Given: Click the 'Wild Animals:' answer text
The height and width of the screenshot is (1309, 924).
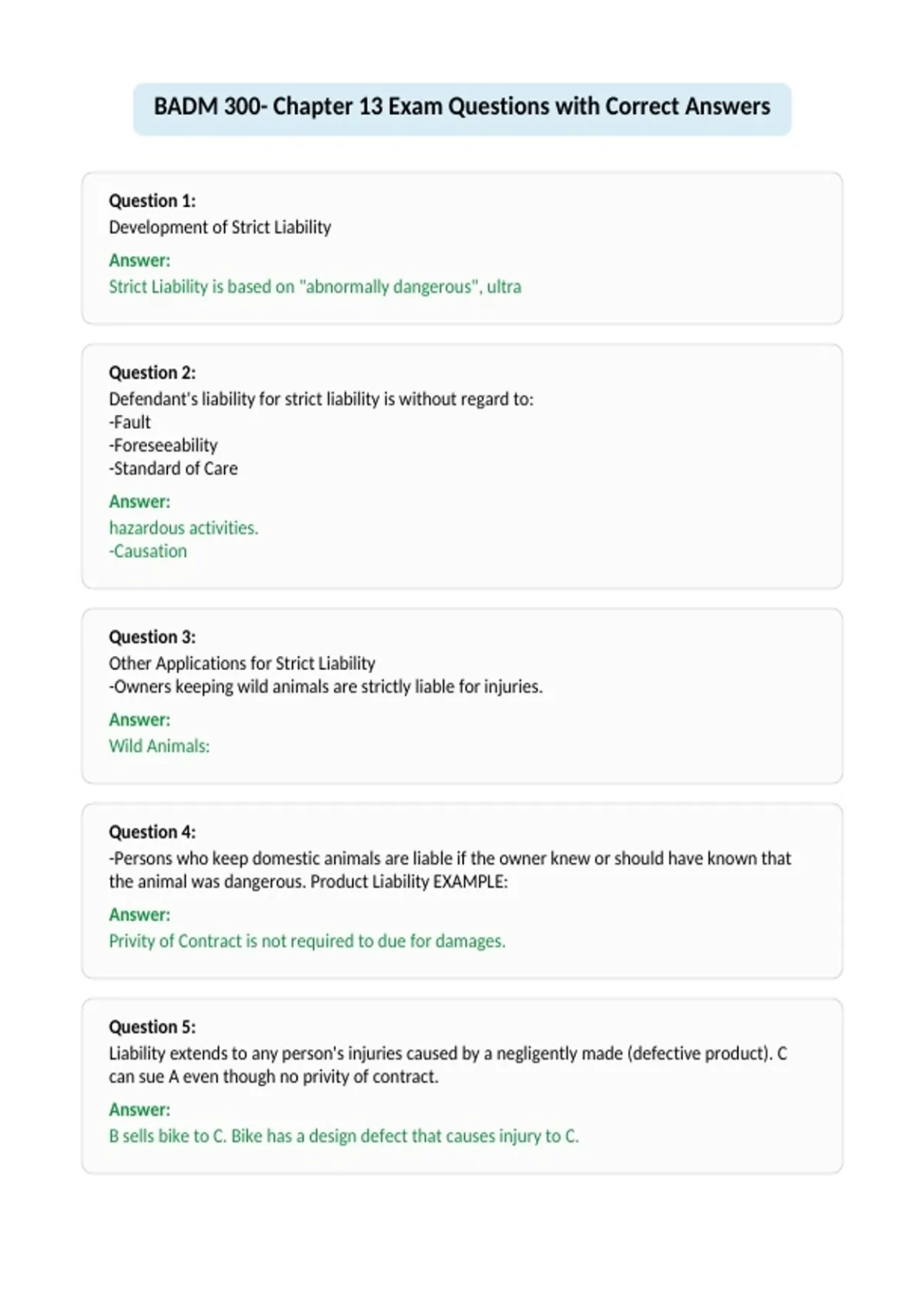Looking at the screenshot, I should 159,745.
